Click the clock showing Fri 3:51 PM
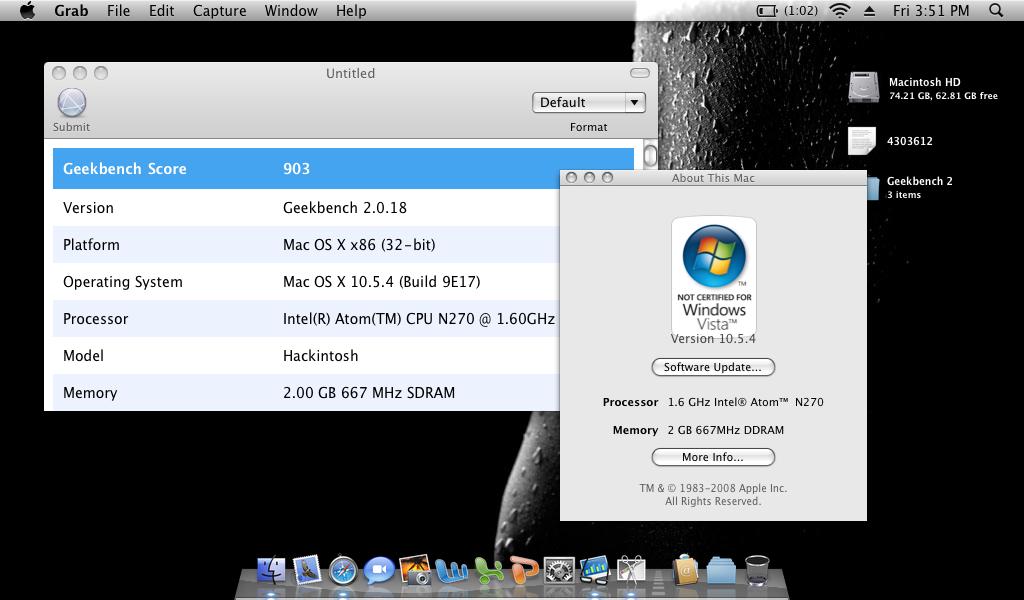 (x=931, y=10)
